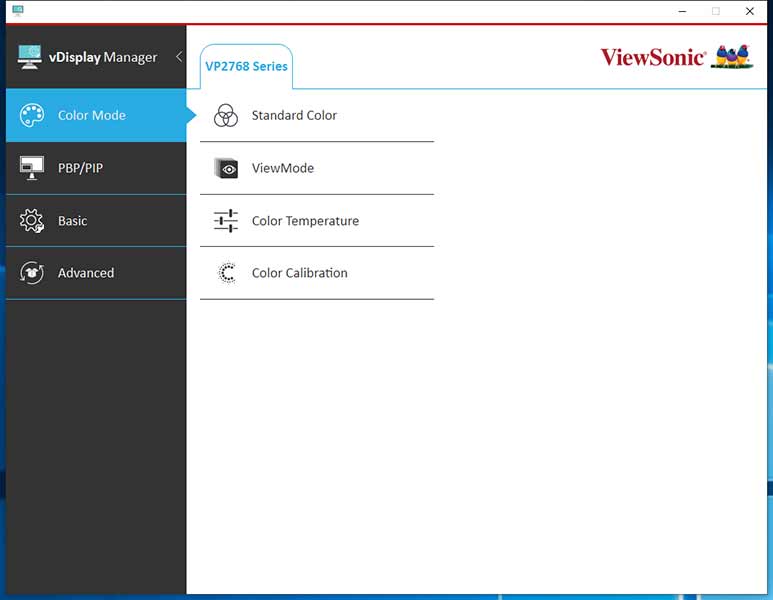The image size is (773, 600).
Task: Launch Color Calibration from the list
Action: [300, 273]
